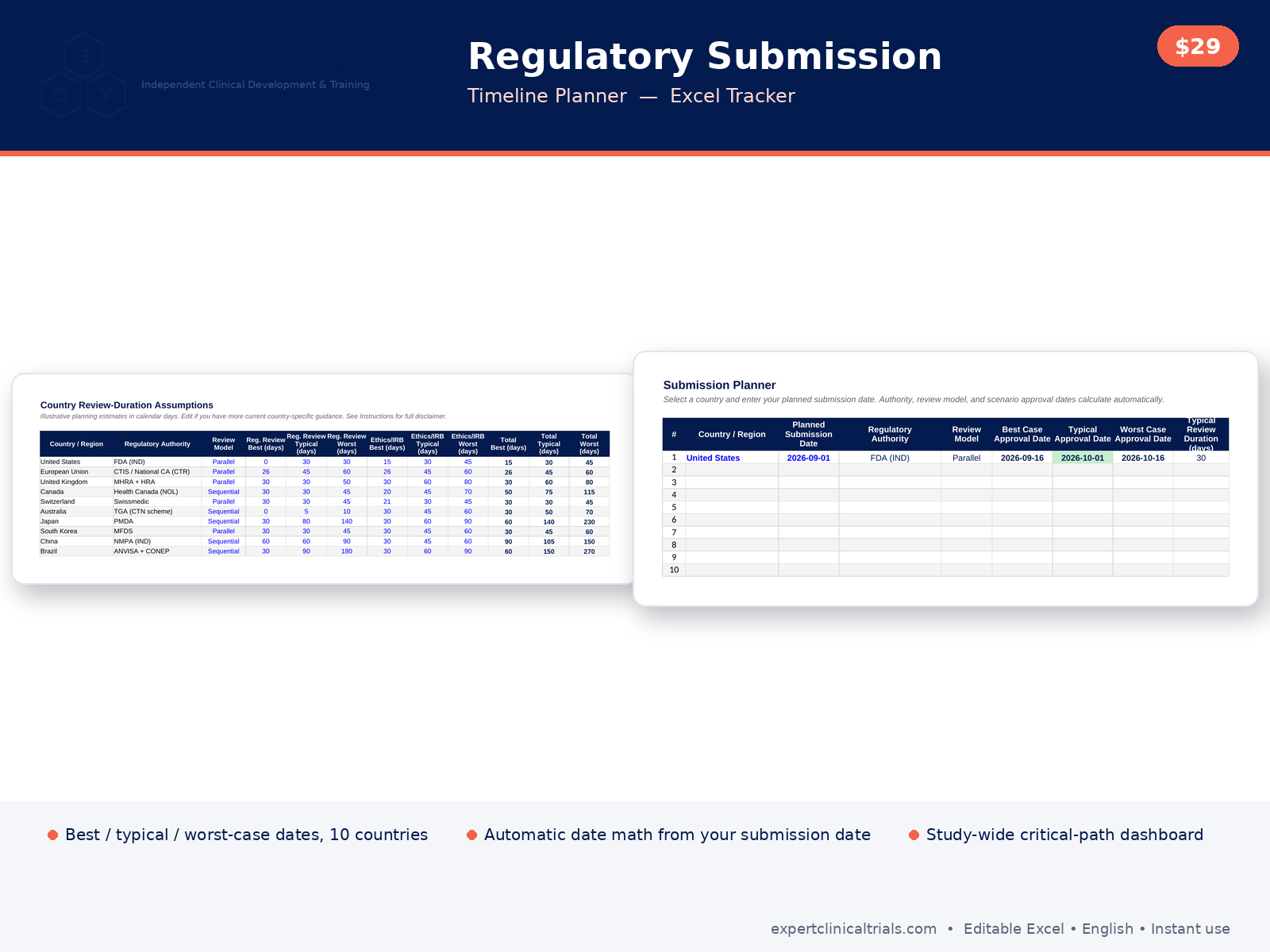1270x952 pixels.
Task: Select blue 'United States' cell in Submission Planner
Action: click(x=732, y=458)
